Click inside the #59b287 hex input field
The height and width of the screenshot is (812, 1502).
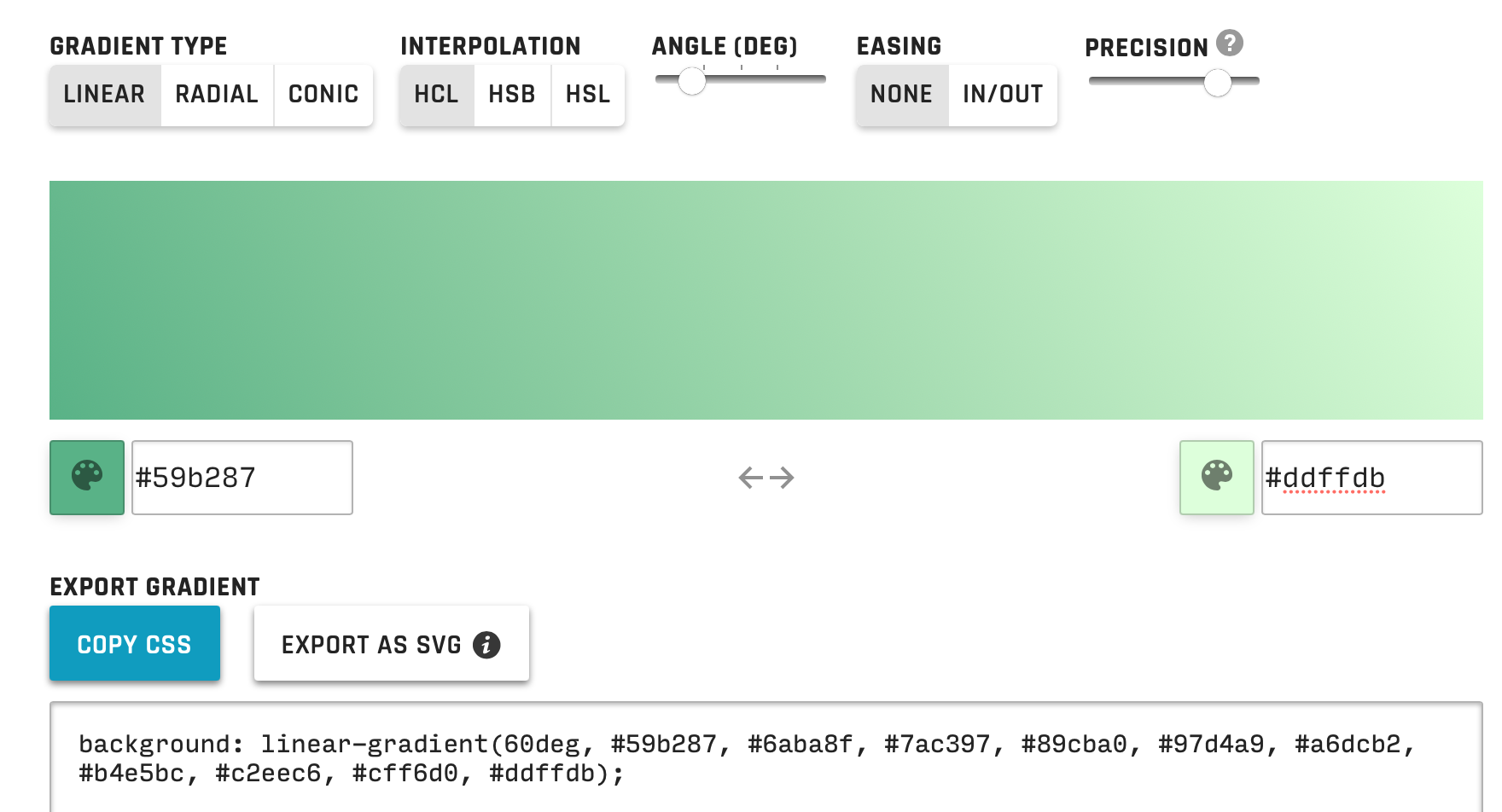[242, 478]
